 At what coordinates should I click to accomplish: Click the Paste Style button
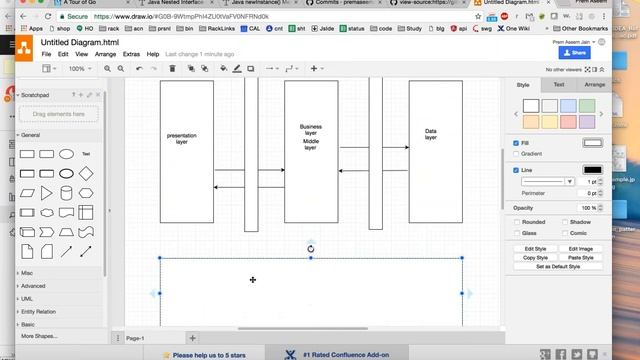[x=580, y=258]
